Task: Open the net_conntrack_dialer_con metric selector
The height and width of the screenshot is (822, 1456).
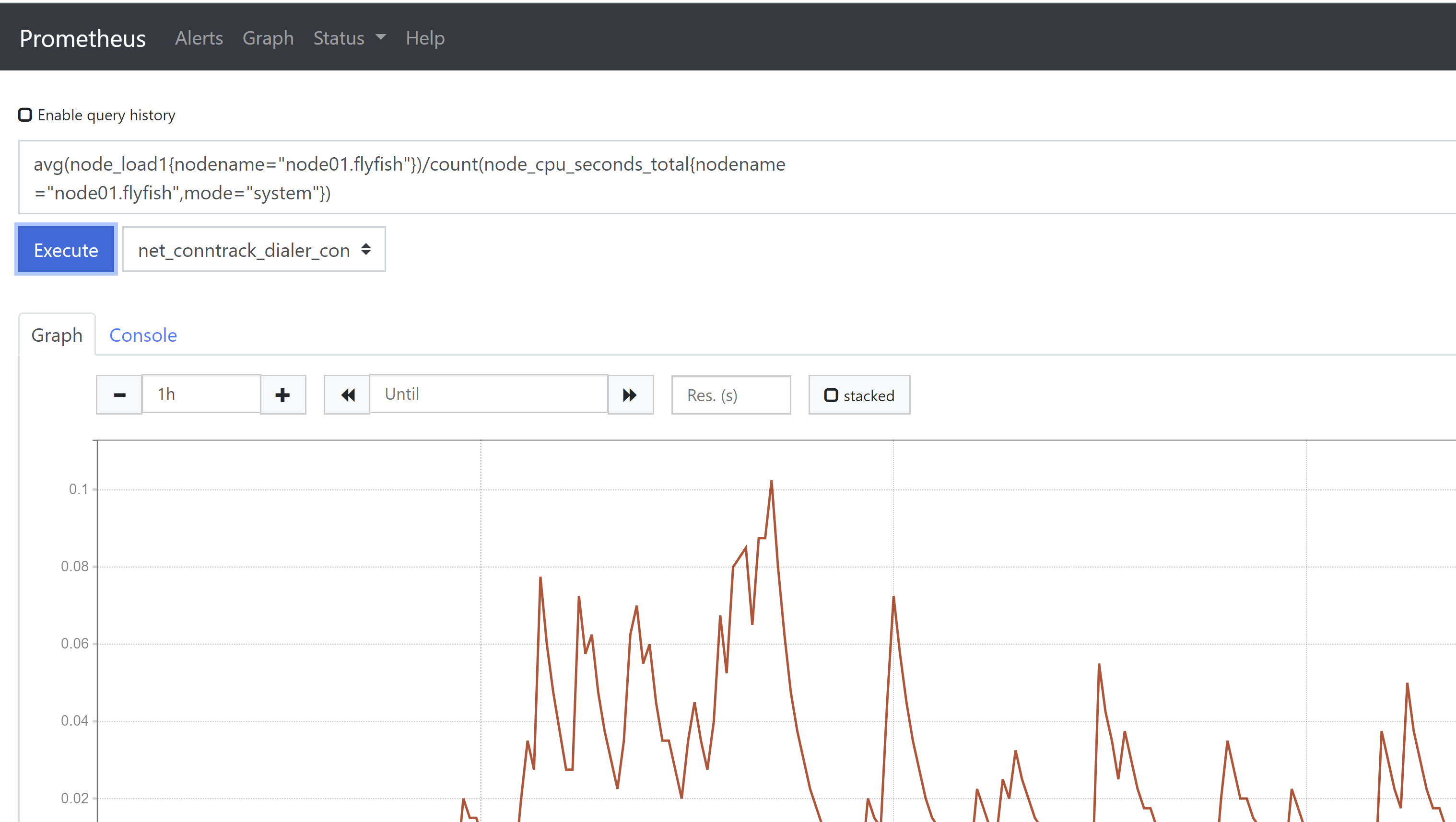Action: (254, 249)
